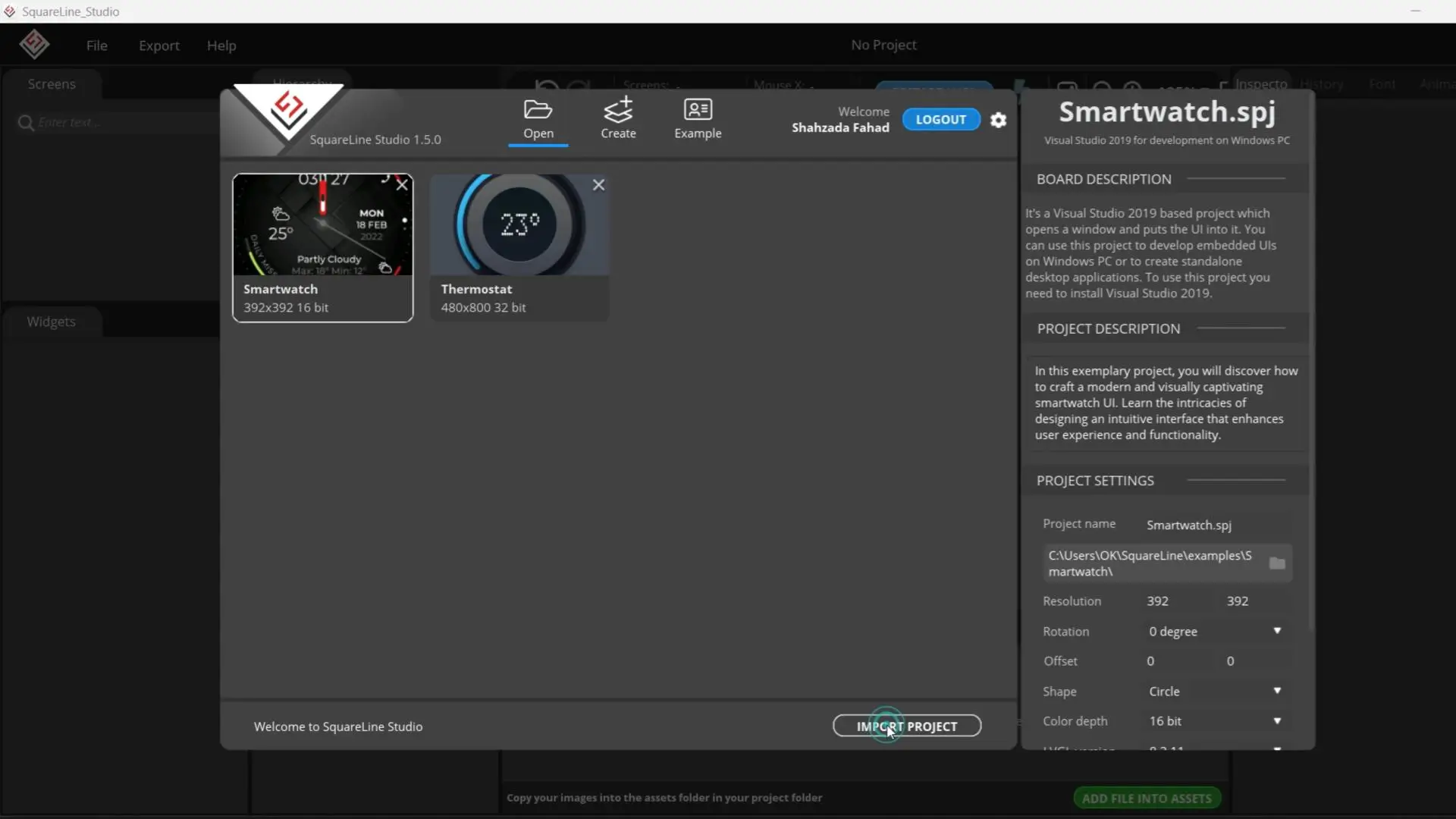Click the Open folder tab icon
The width and height of the screenshot is (1456, 819).
538,110
